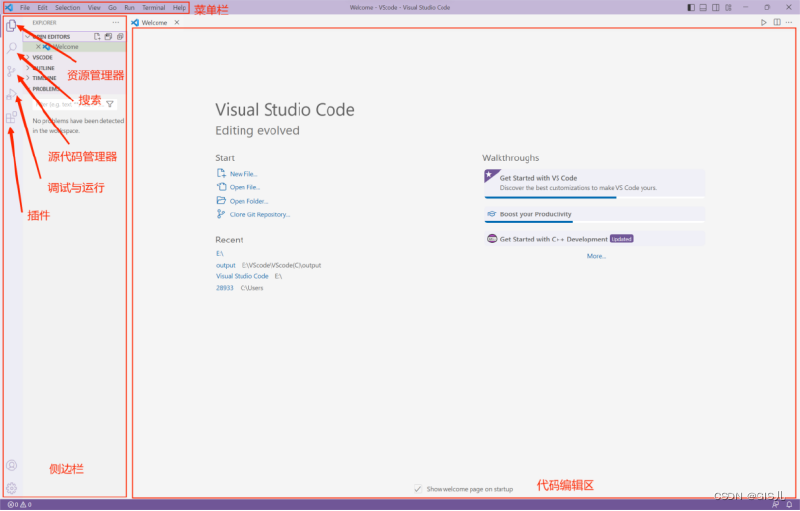Open the Terminal menu
This screenshot has width=800, height=511.
(x=154, y=8)
